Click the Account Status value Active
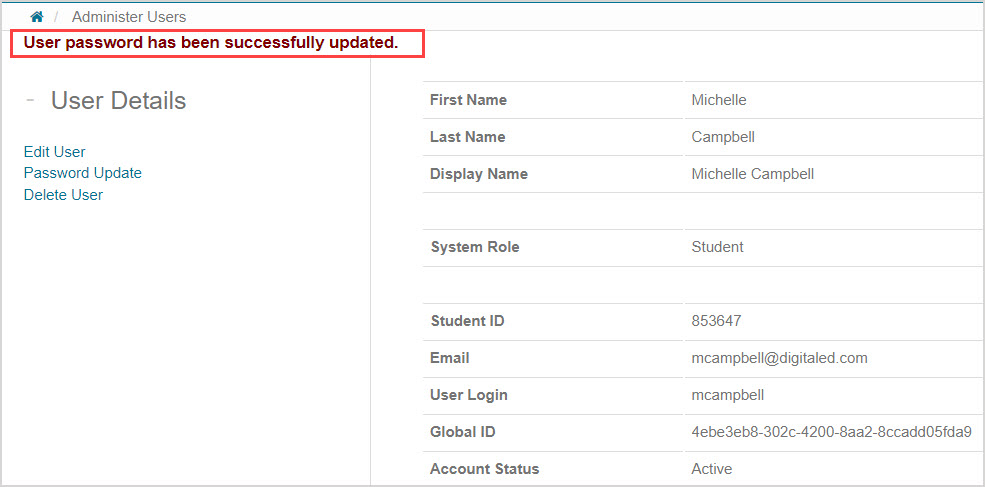The image size is (985, 487). click(711, 469)
